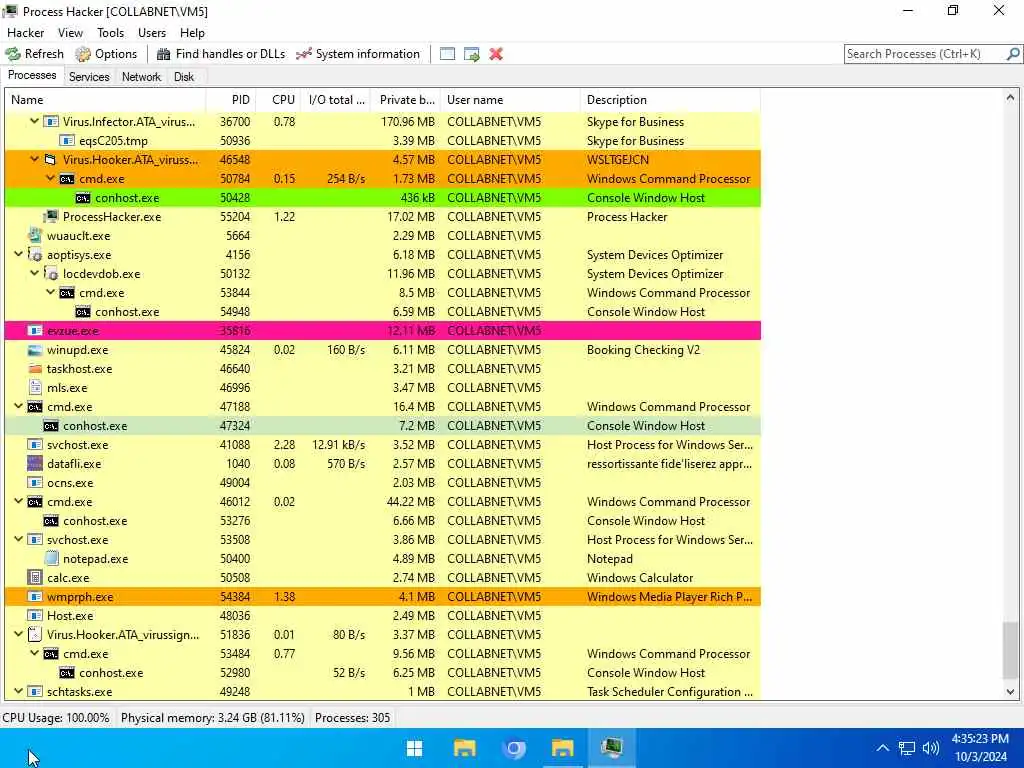Click the locdevdob.exe process icon
This screenshot has height=768, width=1024.
(x=51, y=274)
